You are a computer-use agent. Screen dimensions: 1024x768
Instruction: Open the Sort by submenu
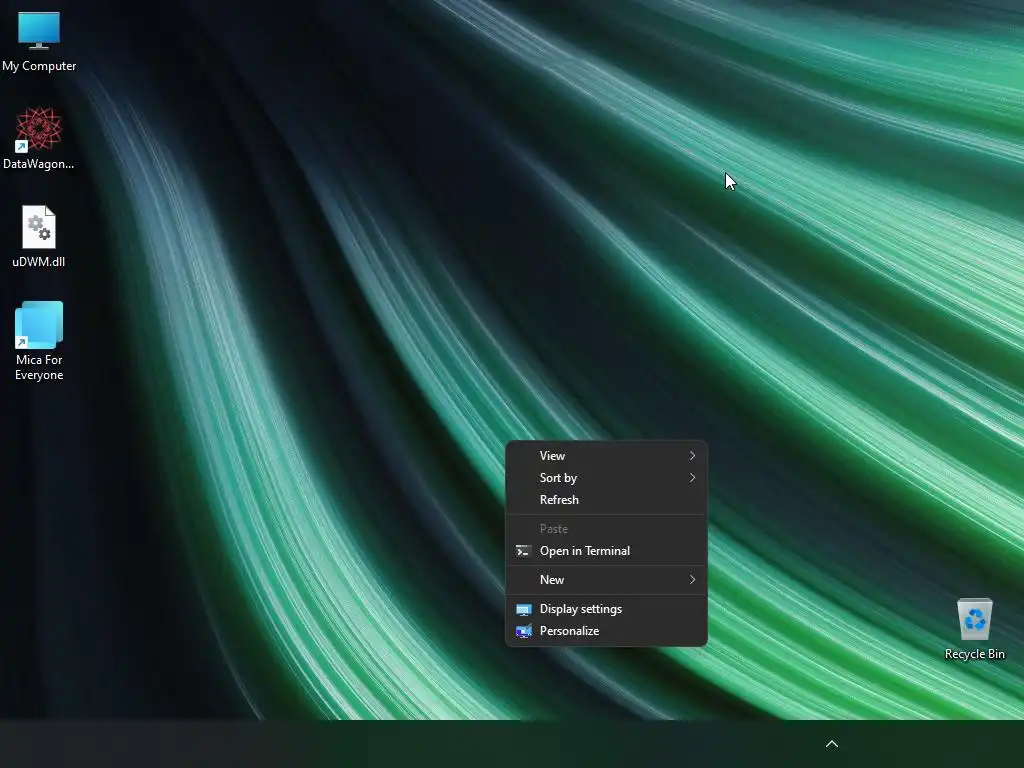(x=606, y=478)
